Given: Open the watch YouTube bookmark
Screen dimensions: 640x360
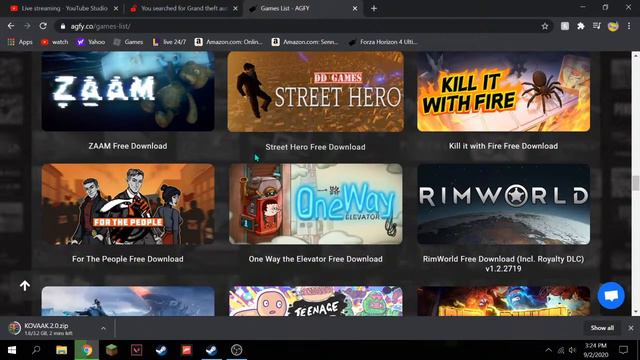Looking at the screenshot, I should (x=54, y=42).
